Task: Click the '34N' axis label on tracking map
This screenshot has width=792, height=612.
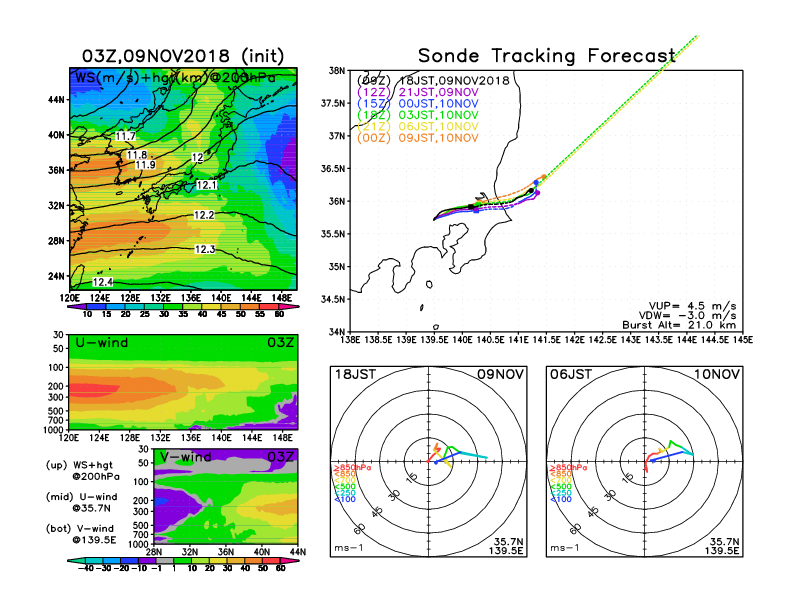Action: (x=336, y=332)
